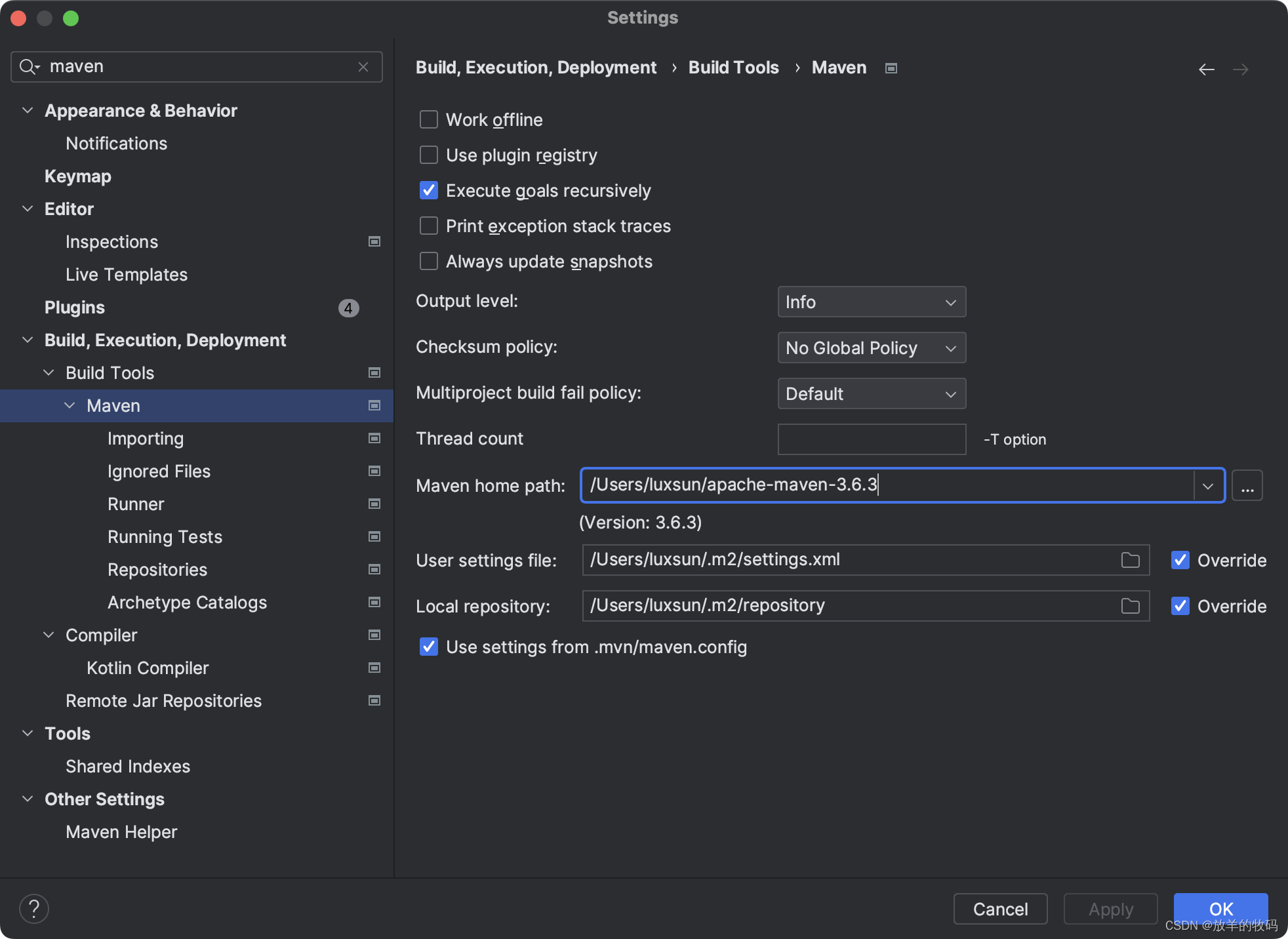Navigate back with the left arrow
This screenshot has height=939, width=1288.
click(1206, 69)
